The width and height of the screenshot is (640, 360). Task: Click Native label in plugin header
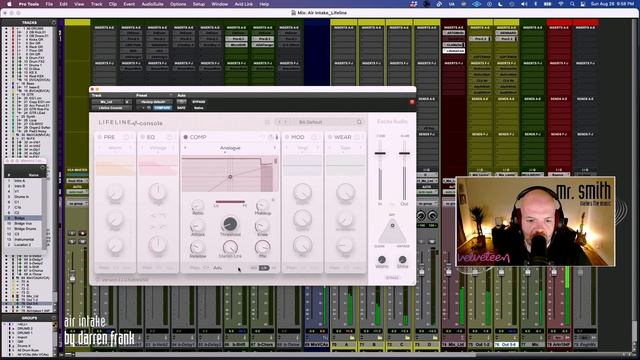point(199,108)
